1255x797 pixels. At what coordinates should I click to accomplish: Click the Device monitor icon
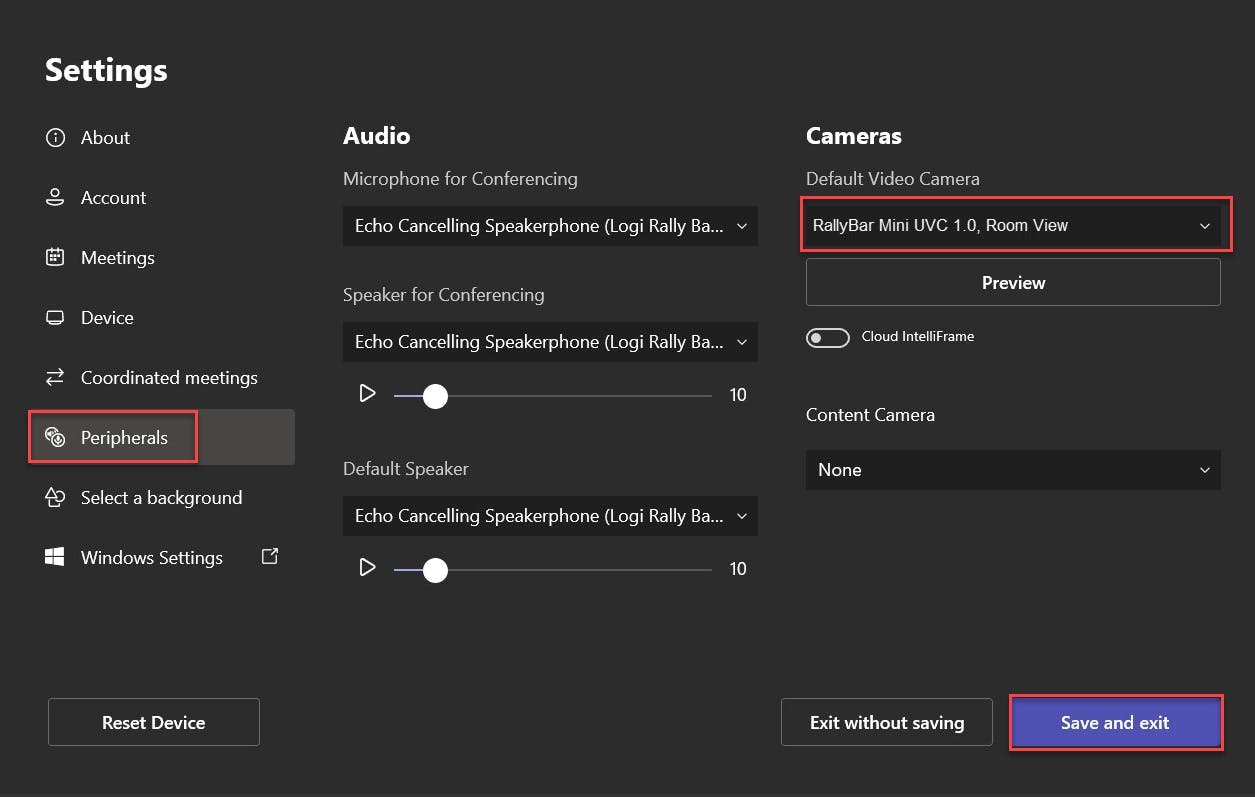tap(55, 318)
